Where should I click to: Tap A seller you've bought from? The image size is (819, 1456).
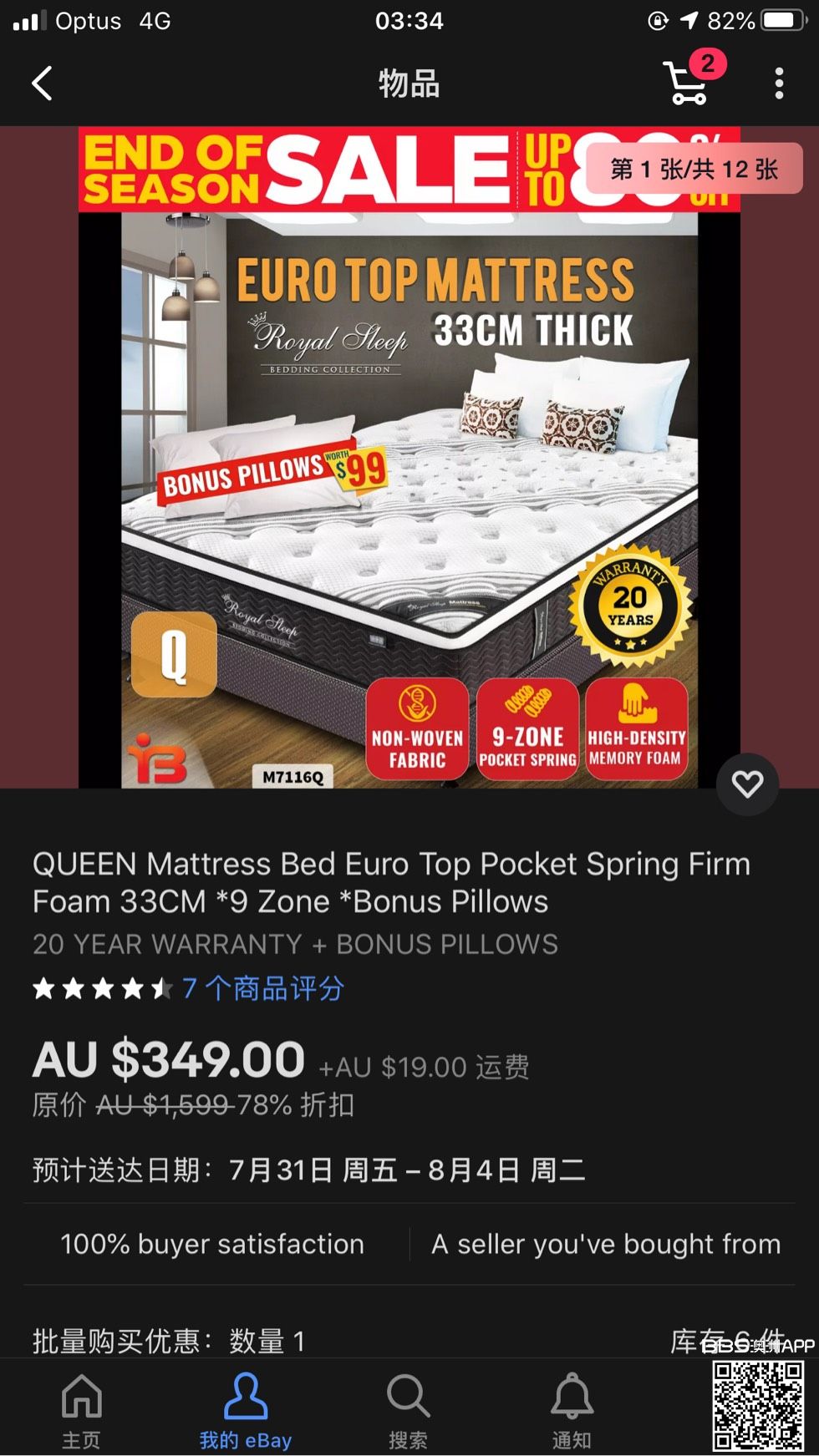pyautogui.click(x=606, y=1244)
